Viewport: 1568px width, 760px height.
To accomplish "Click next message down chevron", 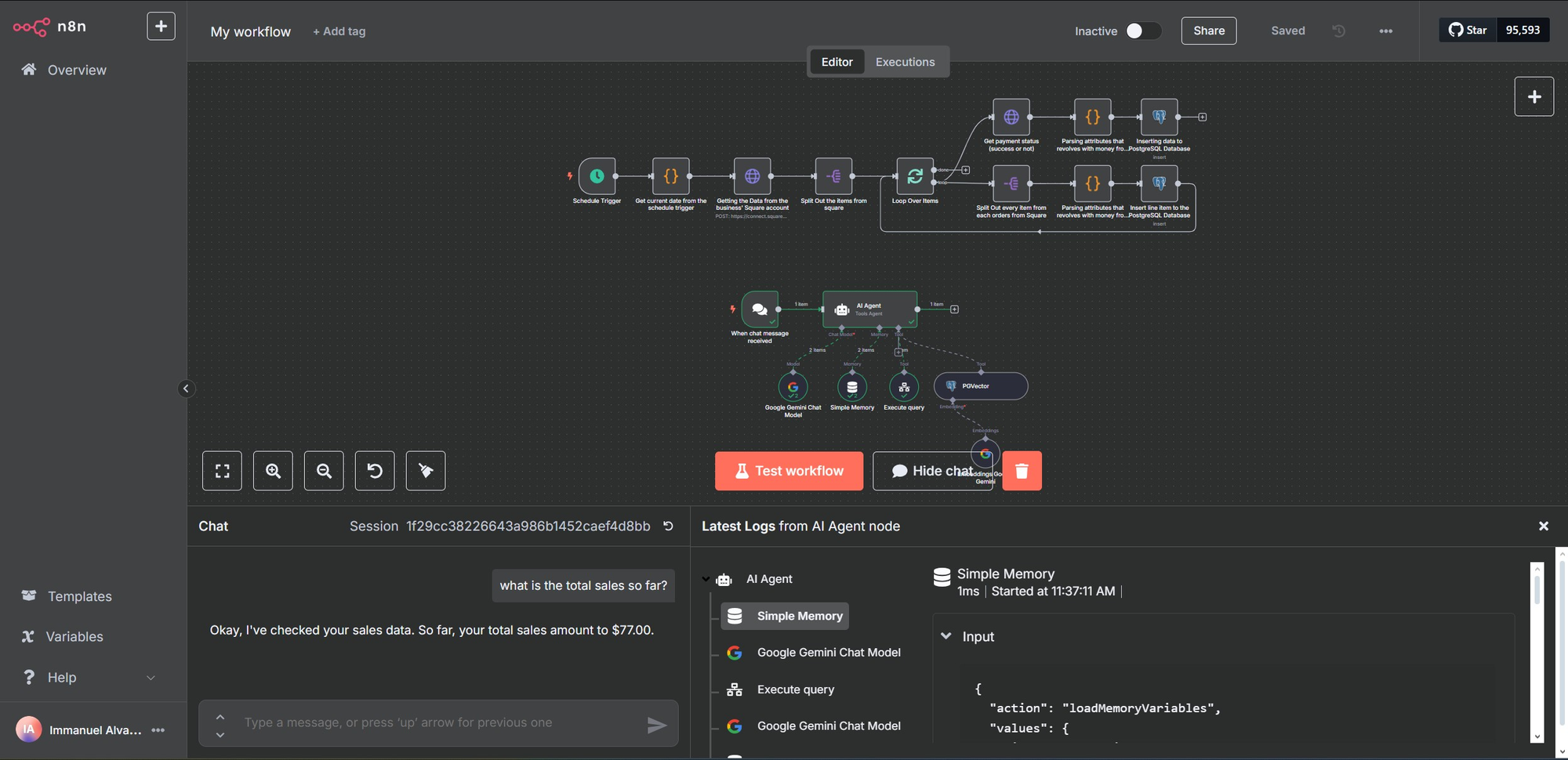I will click(220, 735).
